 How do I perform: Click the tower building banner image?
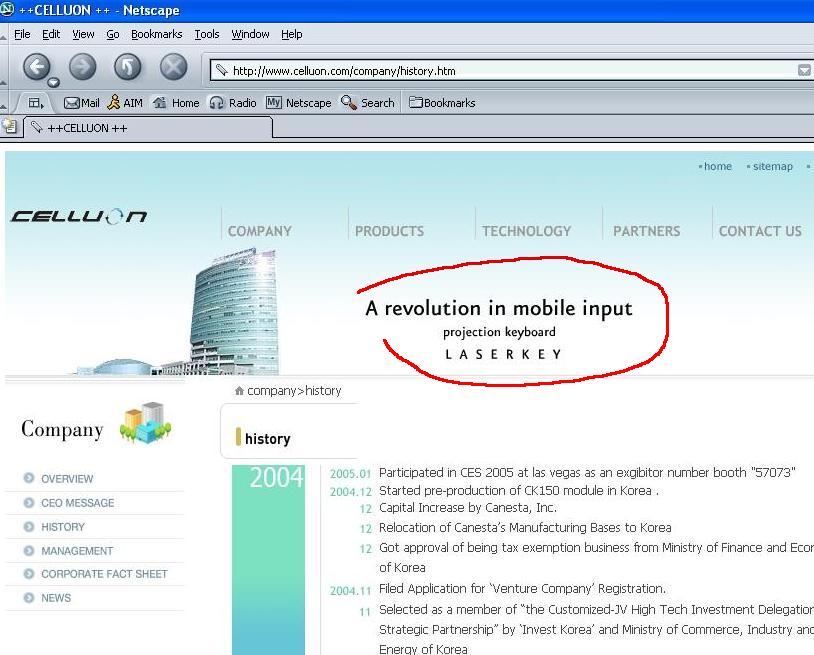point(235,311)
